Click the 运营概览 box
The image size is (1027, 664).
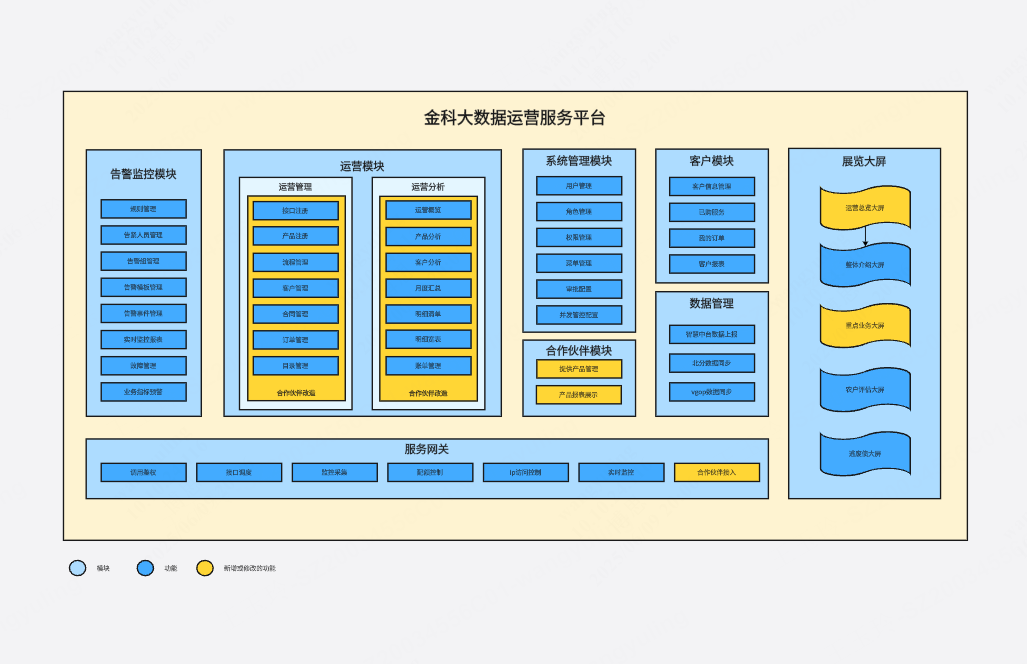(x=428, y=210)
